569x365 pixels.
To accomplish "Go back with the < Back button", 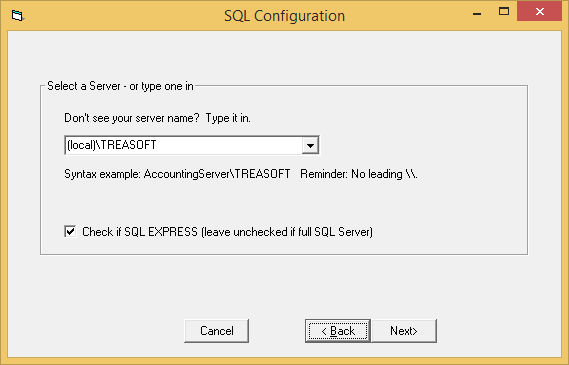I will [338, 331].
